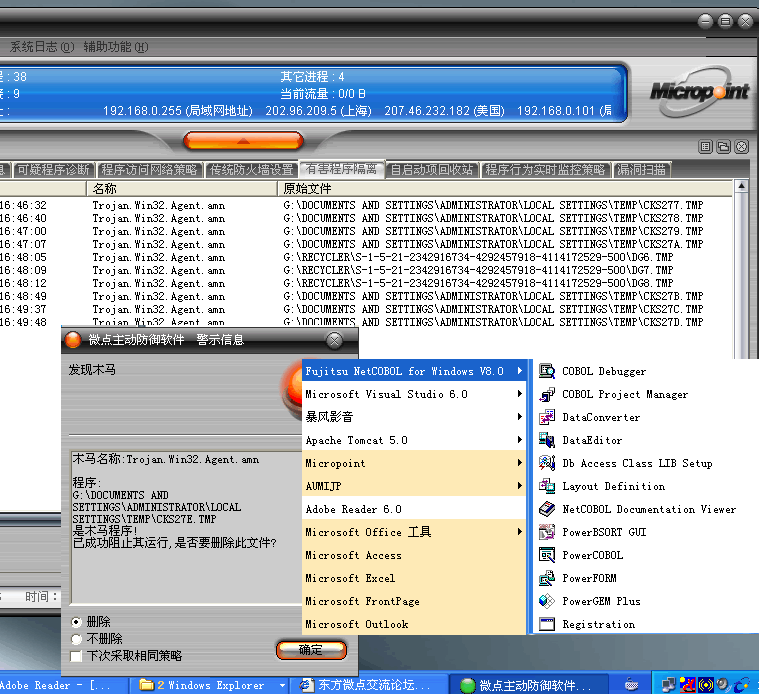Sort list by 原始文件 column header

(x=505, y=188)
